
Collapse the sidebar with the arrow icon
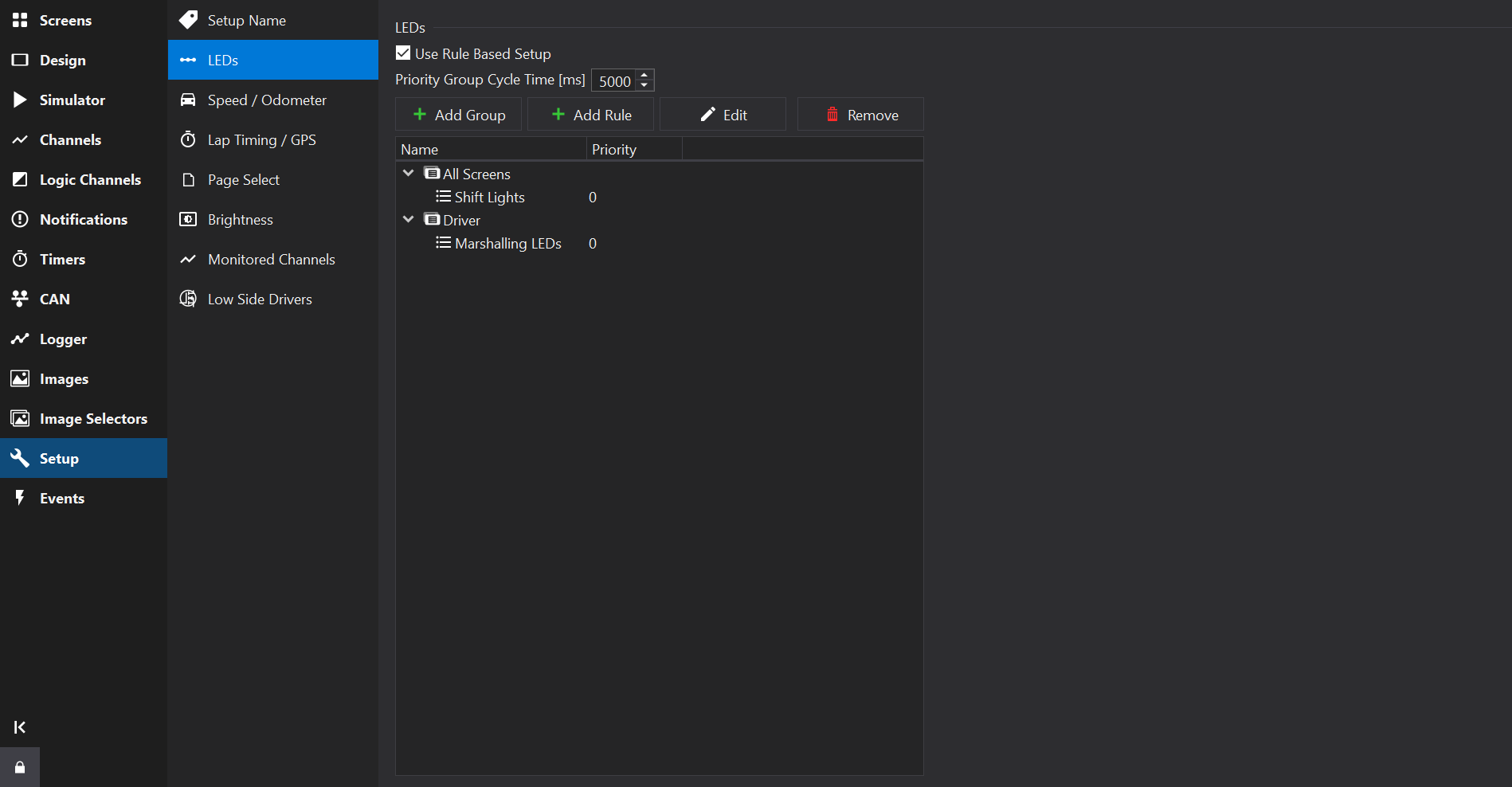[20, 727]
